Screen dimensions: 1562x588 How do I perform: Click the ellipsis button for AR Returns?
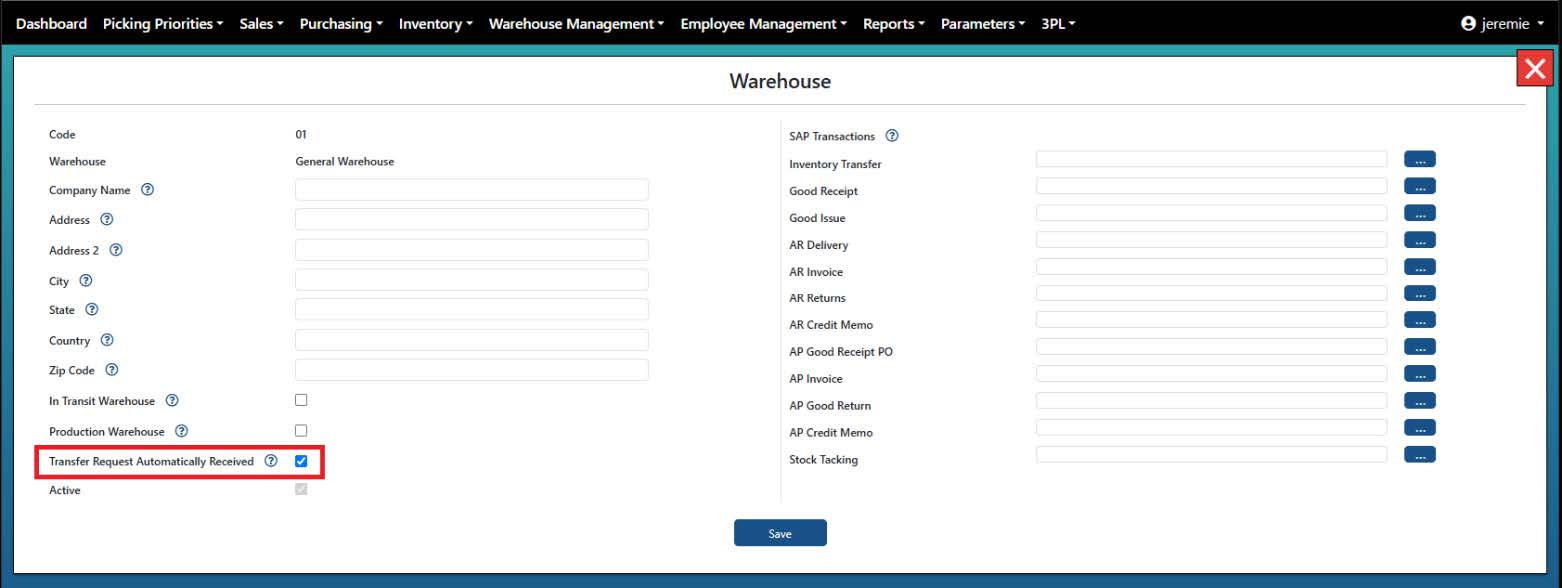pyautogui.click(x=1420, y=293)
